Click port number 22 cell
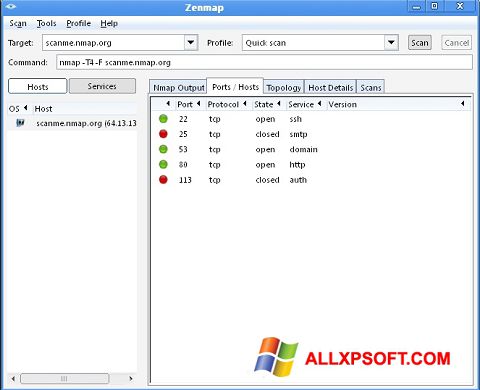This screenshot has width=480, height=390. [x=183, y=119]
